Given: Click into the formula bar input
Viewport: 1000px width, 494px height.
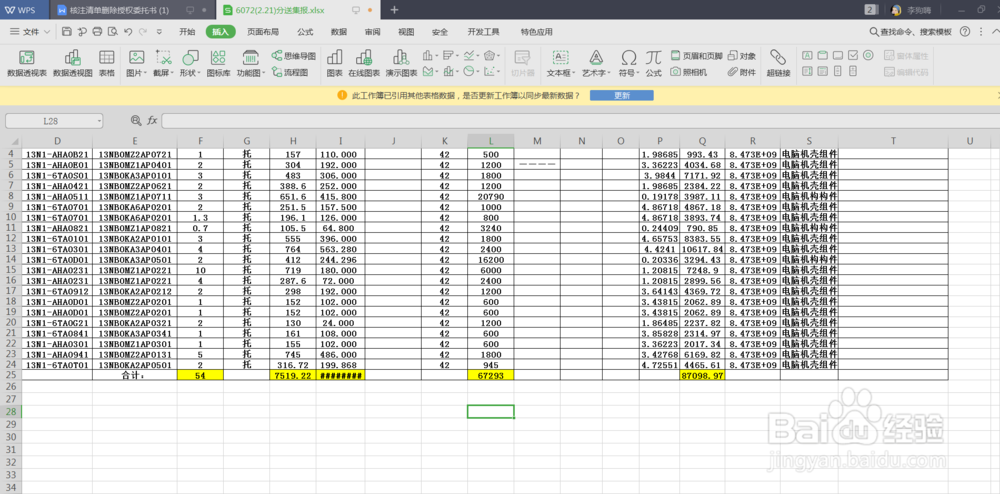Looking at the screenshot, I should pyautogui.click(x=579, y=120).
